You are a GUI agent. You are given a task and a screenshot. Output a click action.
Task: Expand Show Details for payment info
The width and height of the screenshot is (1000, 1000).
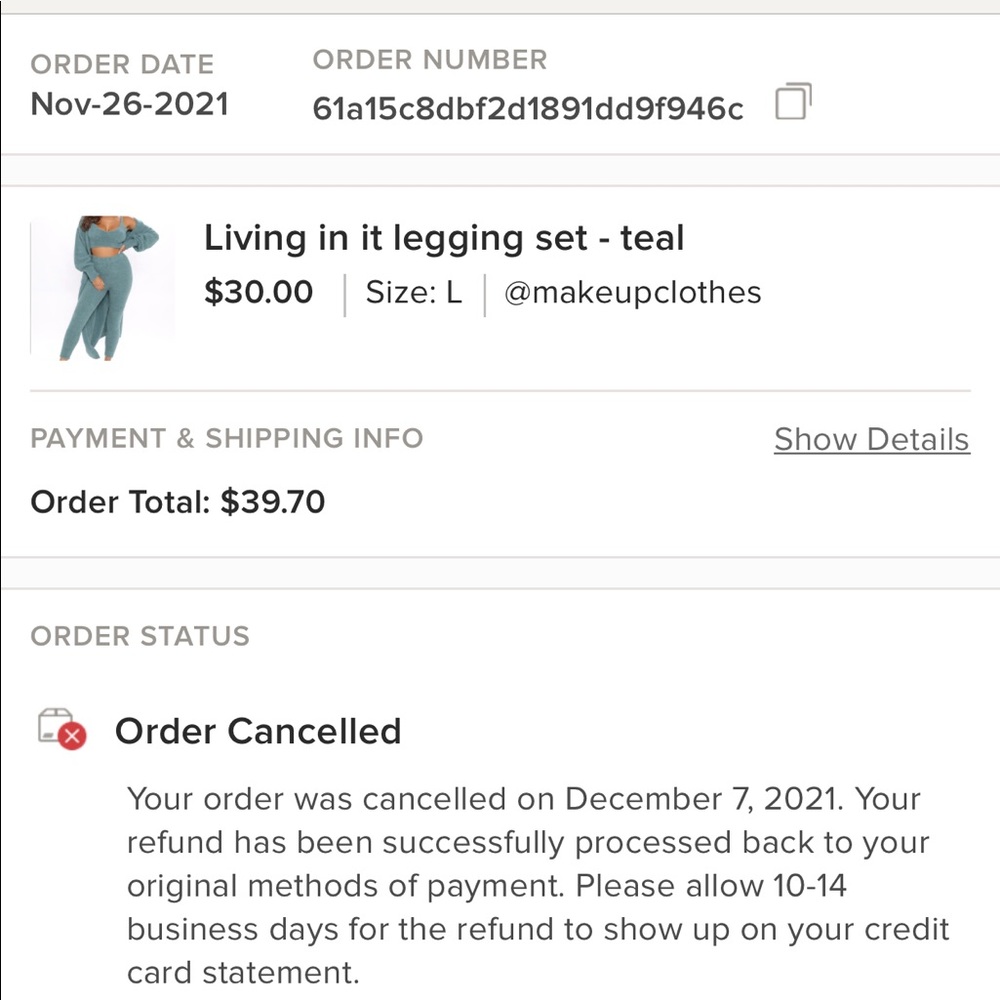click(871, 439)
